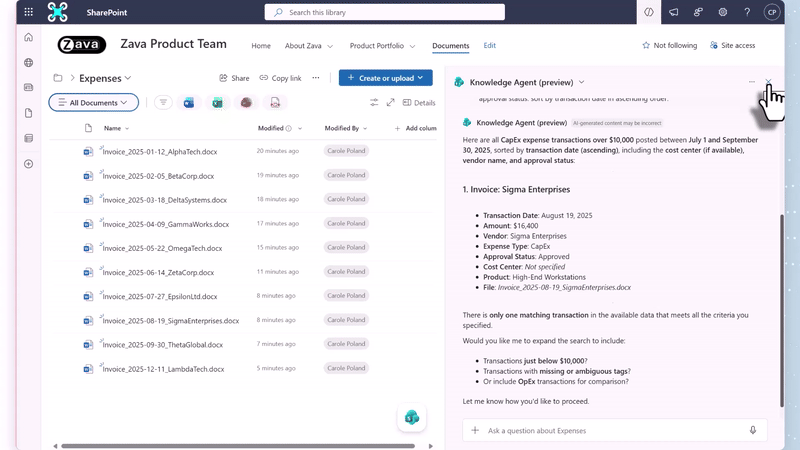Open the My files page icon
Screen dimensions: 800x450
pos(29,113)
